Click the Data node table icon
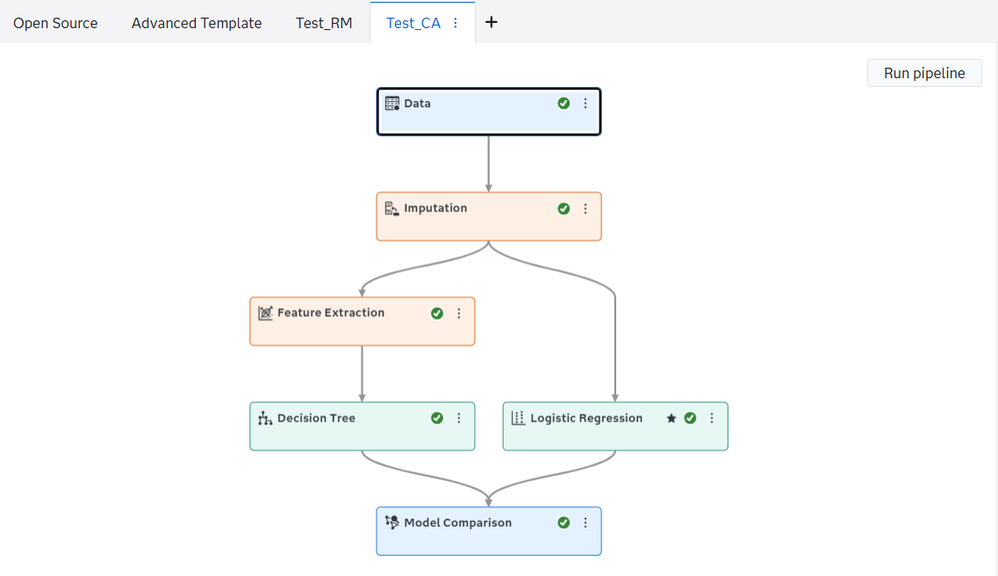 click(392, 104)
